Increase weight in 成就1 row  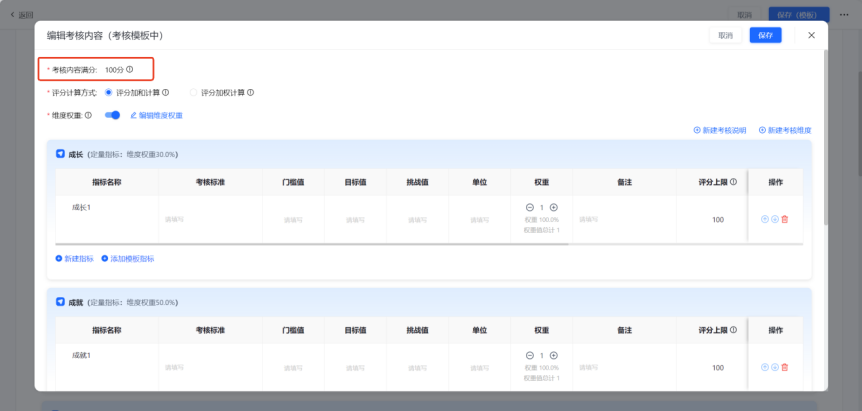[x=554, y=356]
